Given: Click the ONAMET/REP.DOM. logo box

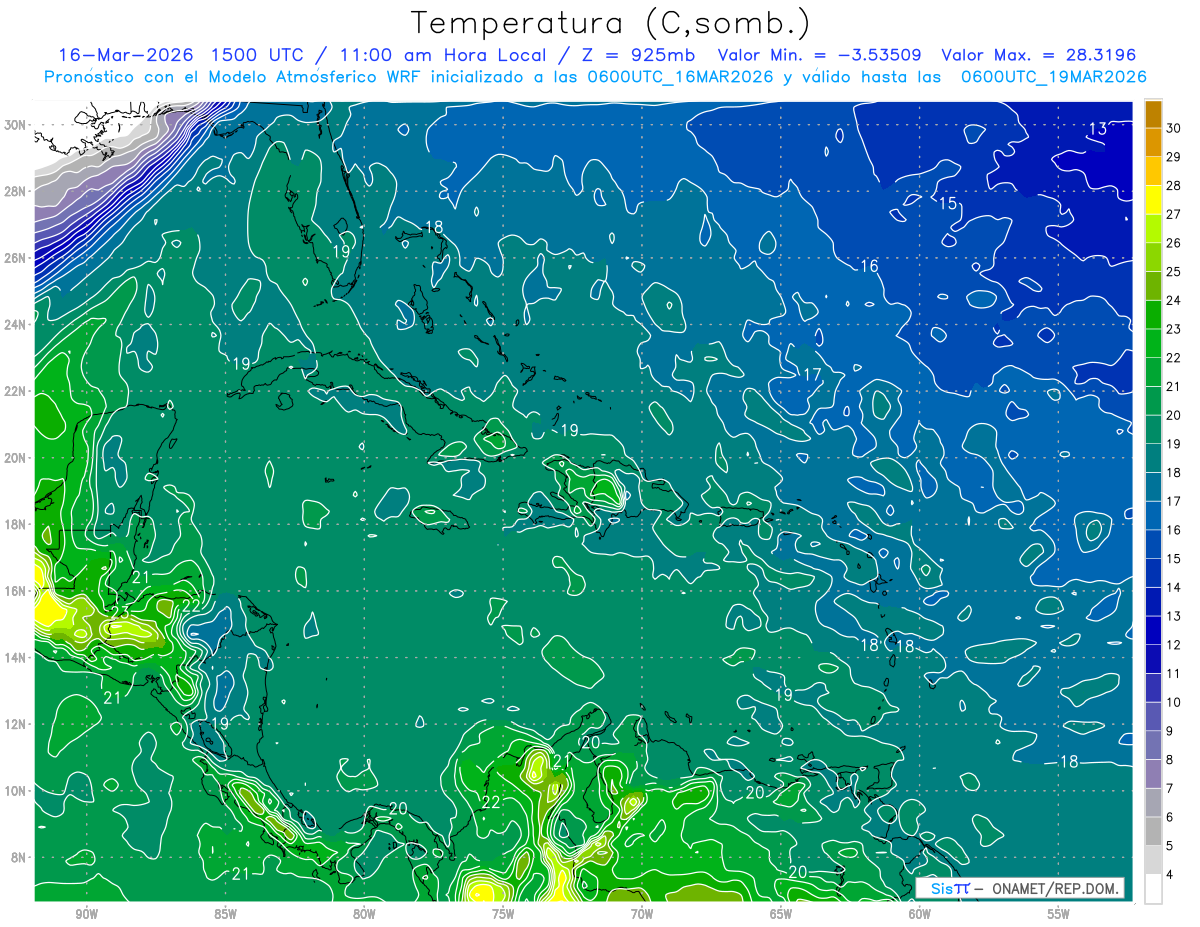Looking at the screenshot, I should click(x=1019, y=888).
